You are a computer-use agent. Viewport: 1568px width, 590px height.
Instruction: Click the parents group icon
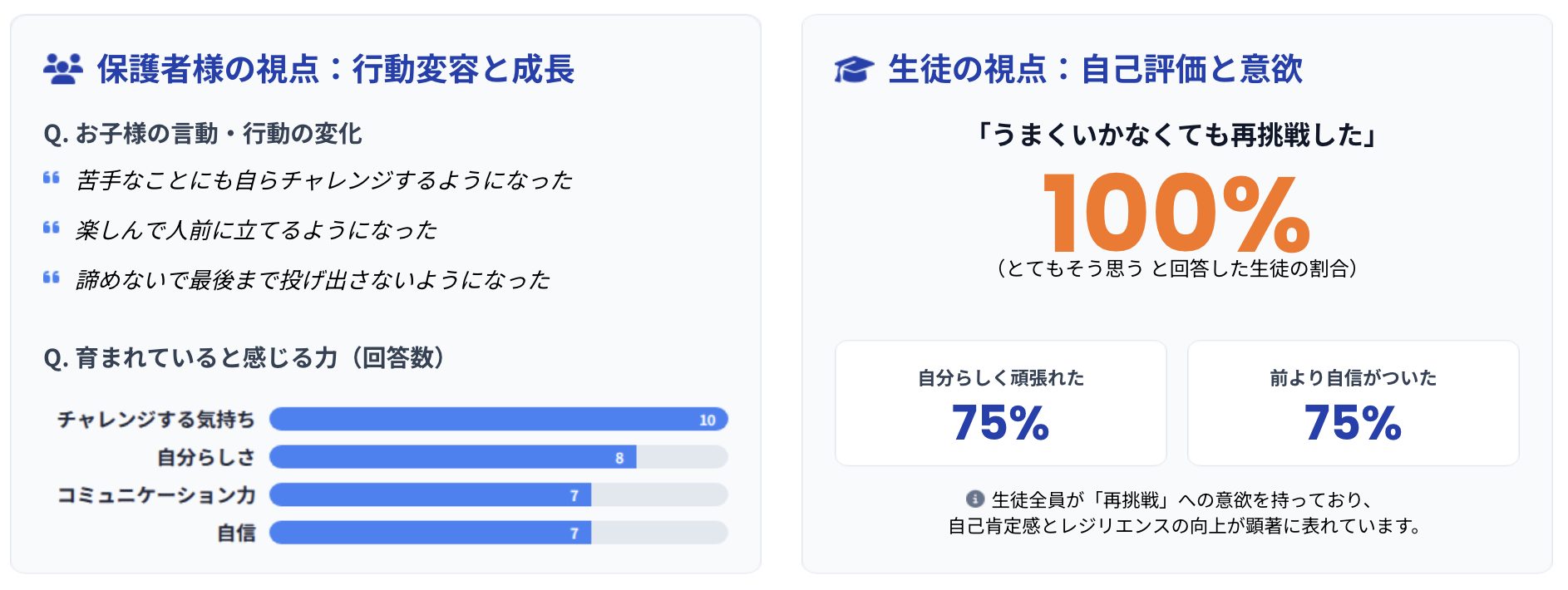pos(63,69)
